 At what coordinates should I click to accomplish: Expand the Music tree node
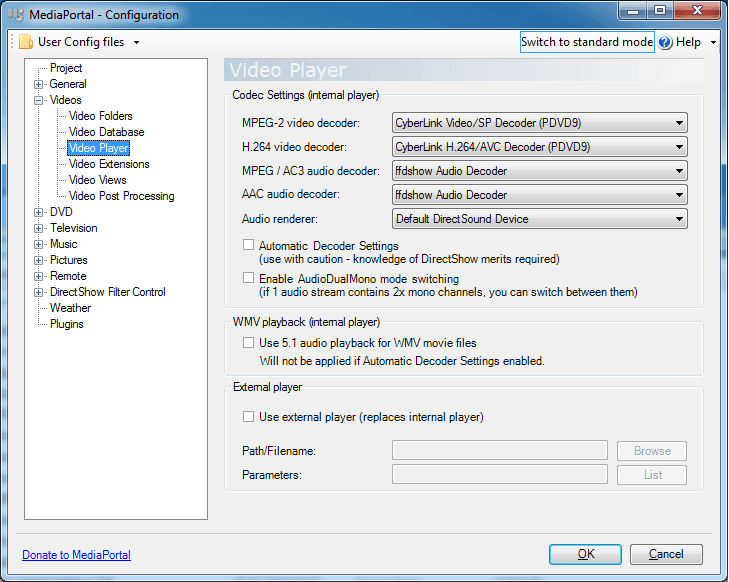tap(39, 245)
